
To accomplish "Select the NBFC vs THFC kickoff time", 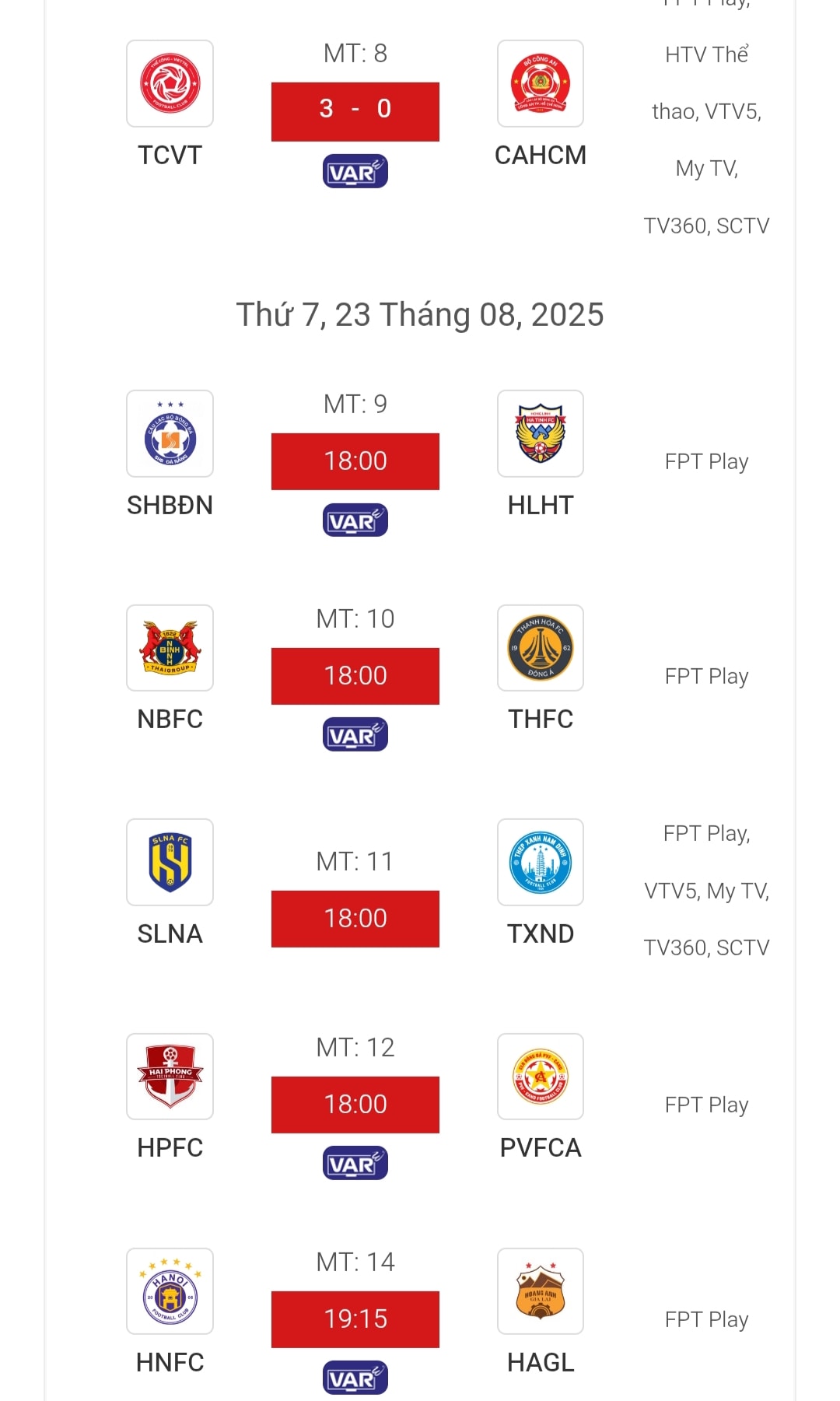I will click(x=355, y=676).
